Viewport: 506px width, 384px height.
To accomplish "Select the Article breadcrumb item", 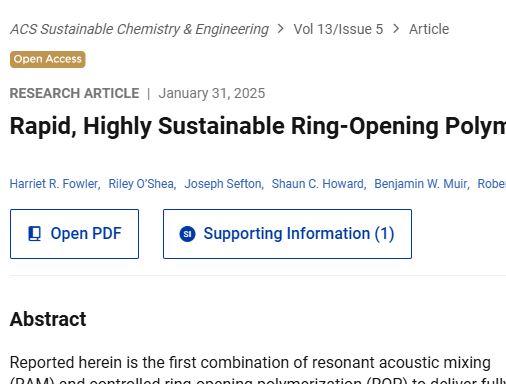I will [x=429, y=29].
